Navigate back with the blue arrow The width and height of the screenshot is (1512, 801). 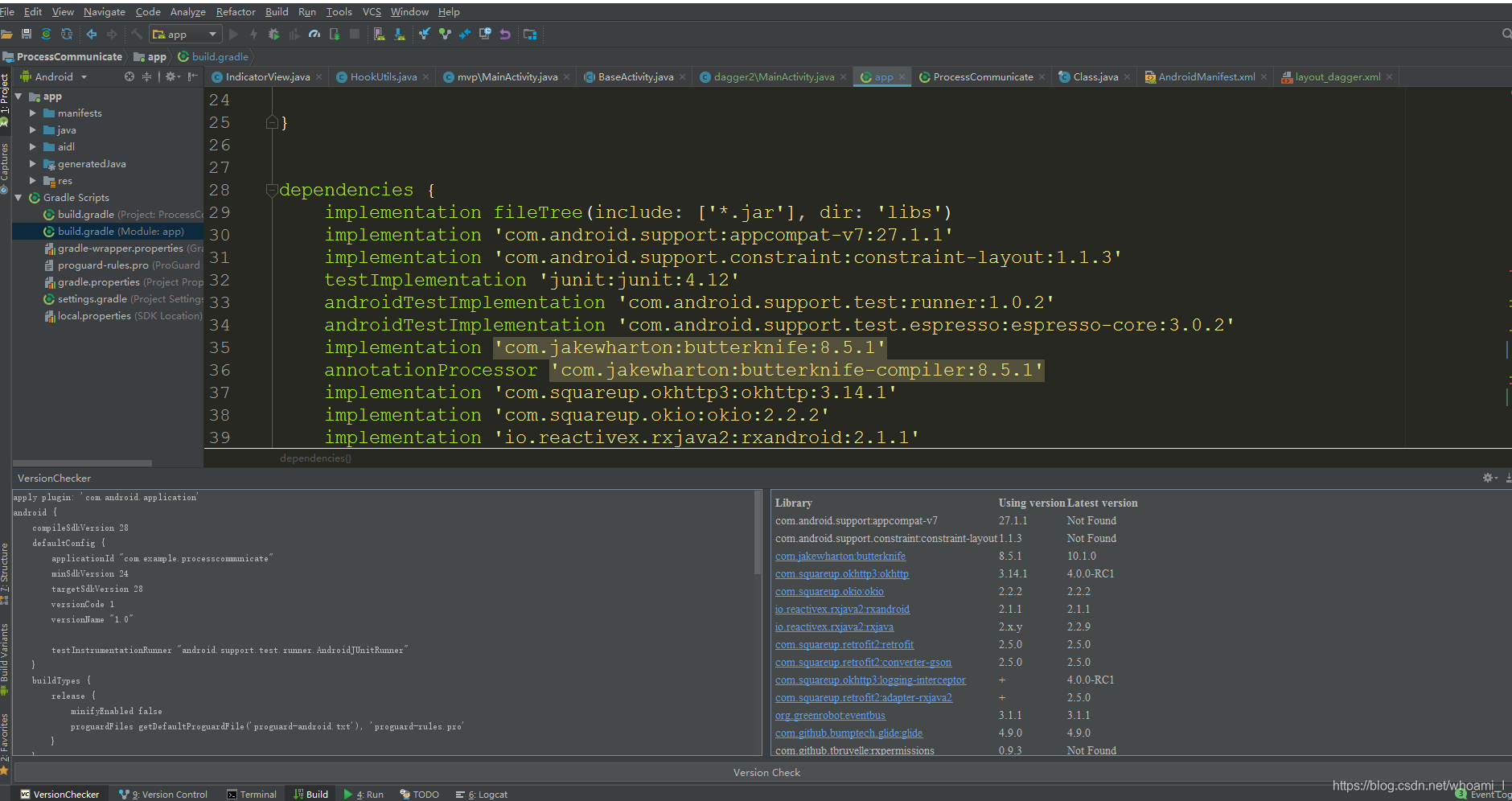point(92,34)
